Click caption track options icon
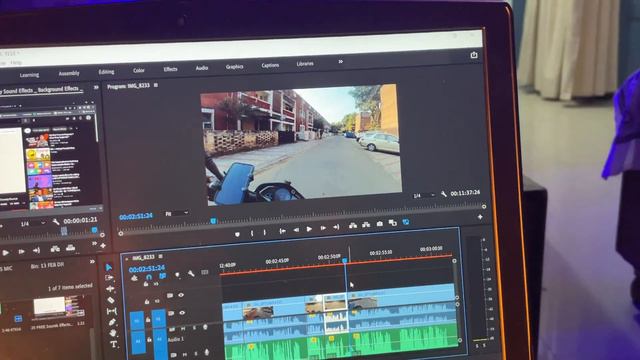The height and width of the screenshot is (360, 640). (205, 273)
